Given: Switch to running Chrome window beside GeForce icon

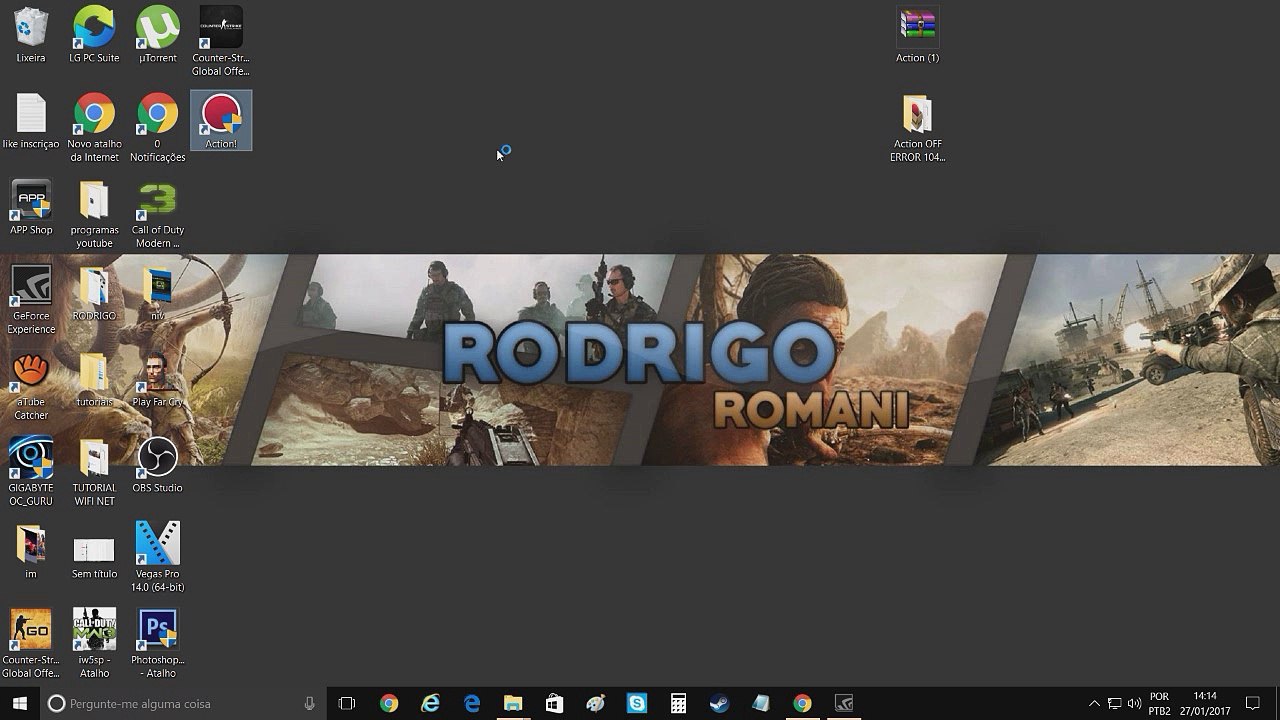Looking at the screenshot, I should [802, 703].
